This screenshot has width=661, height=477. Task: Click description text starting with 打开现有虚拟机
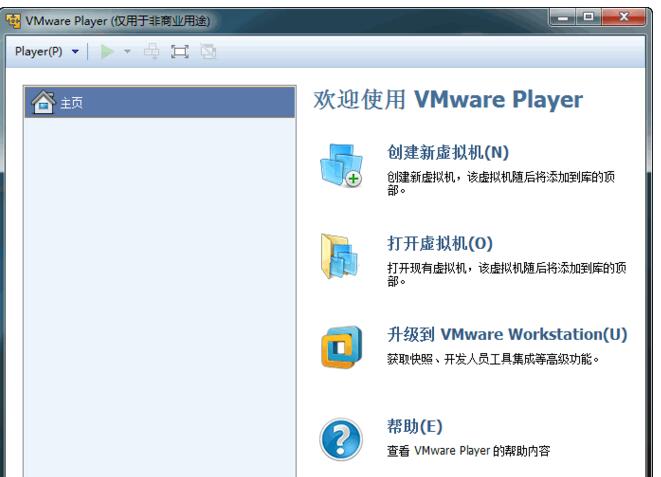(507, 274)
